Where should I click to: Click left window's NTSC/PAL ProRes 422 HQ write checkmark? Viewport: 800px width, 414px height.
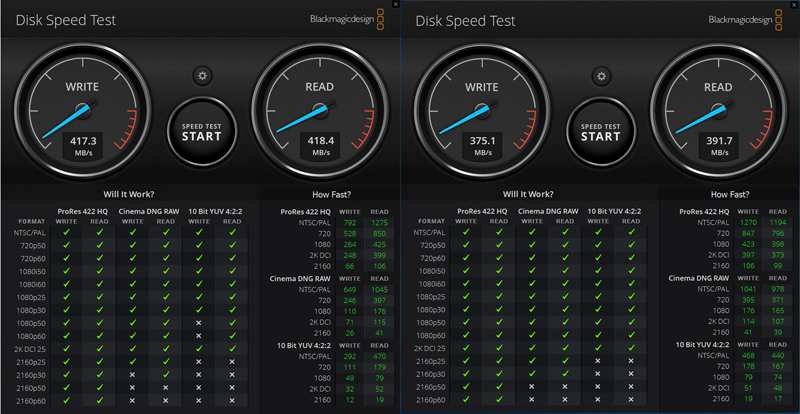tap(66, 232)
